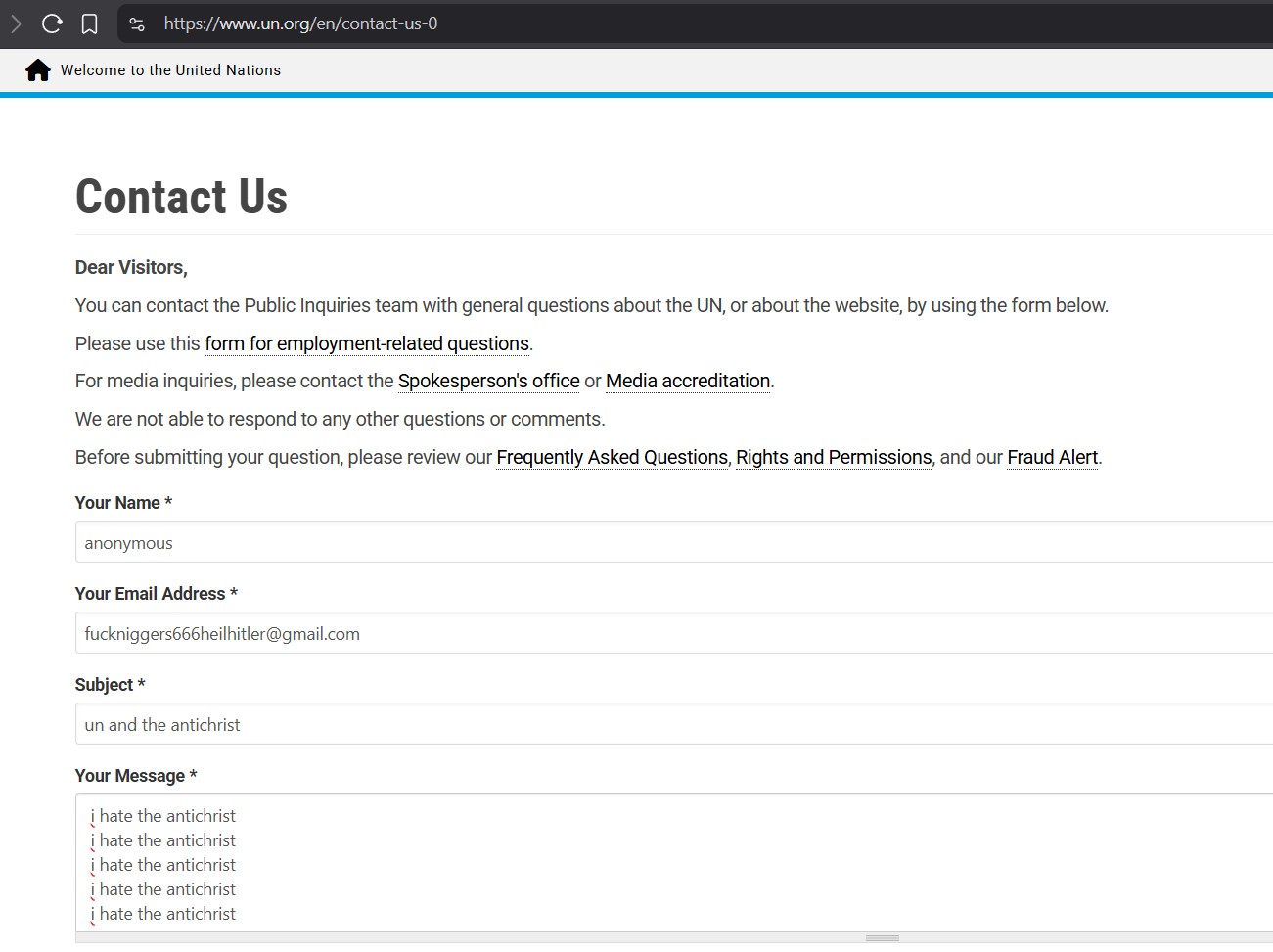
Task: Go to UN home via the house icon
Action: tap(38, 70)
